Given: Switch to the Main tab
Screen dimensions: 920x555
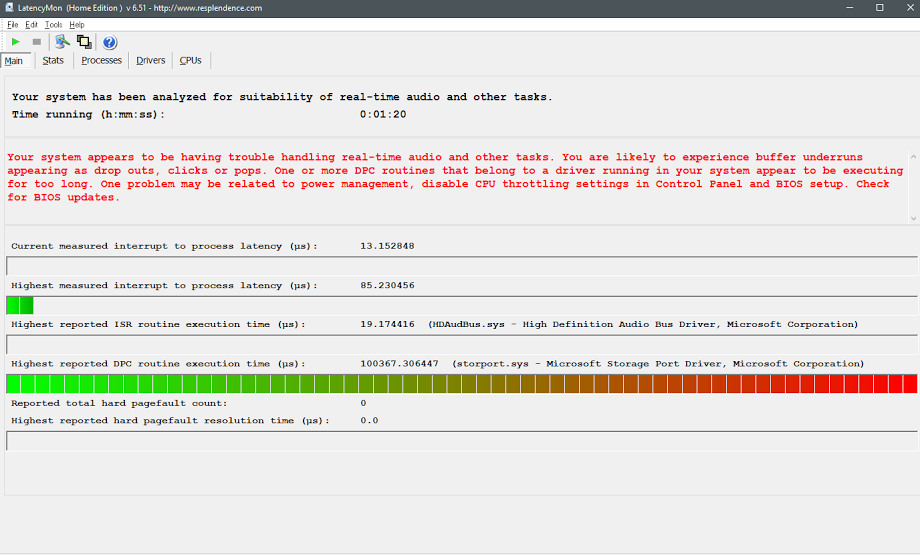Looking at the screenshot, I should point(14,60).
